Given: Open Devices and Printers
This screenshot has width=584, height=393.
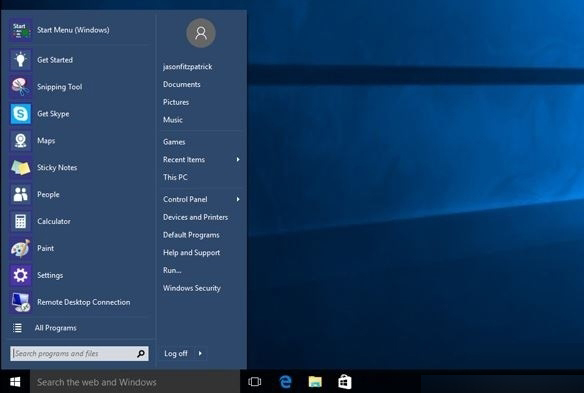Looking at the screenshot, I should click(196, 217).
